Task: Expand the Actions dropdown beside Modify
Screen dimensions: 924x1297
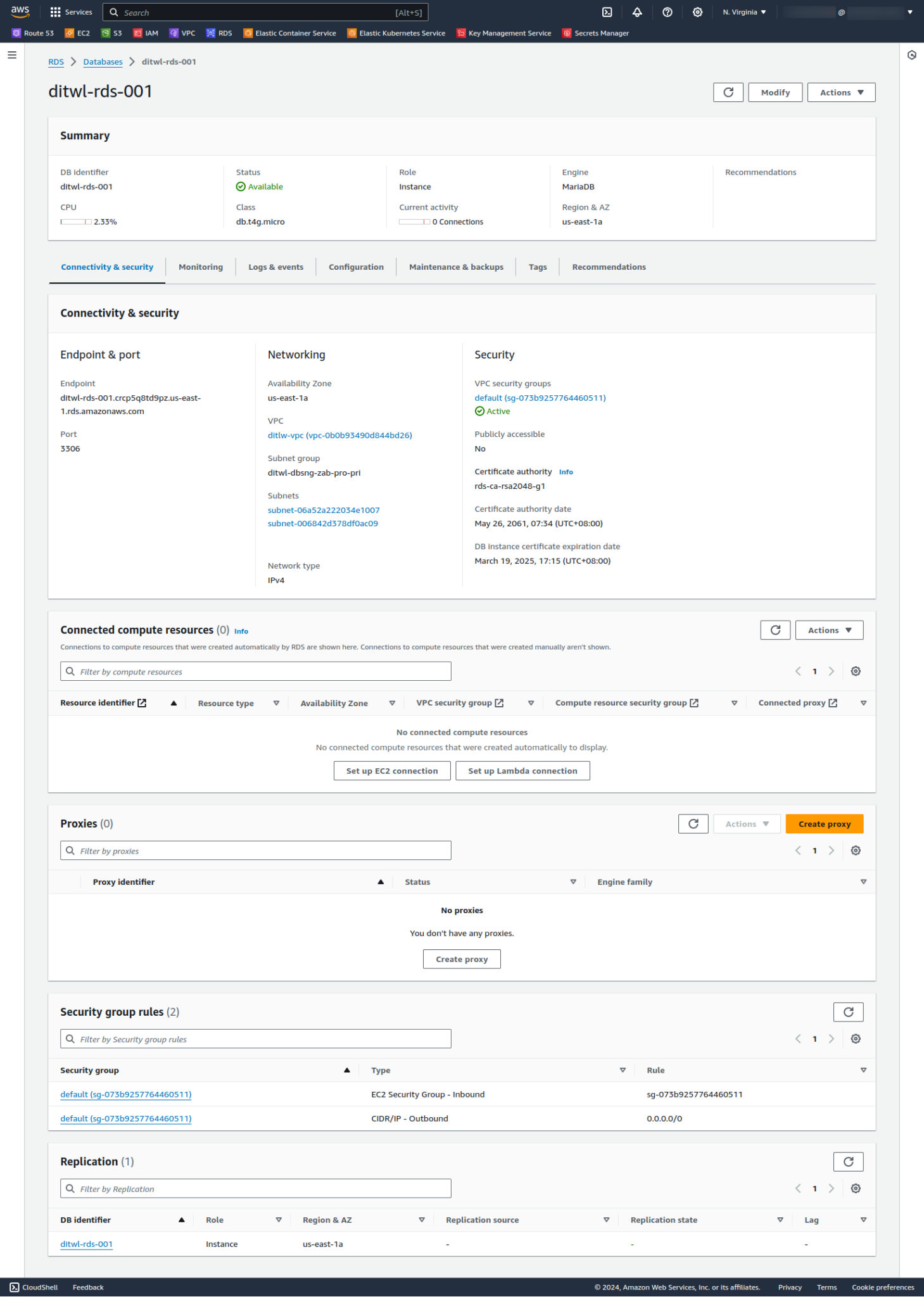Action: click(x=841, y=92)
